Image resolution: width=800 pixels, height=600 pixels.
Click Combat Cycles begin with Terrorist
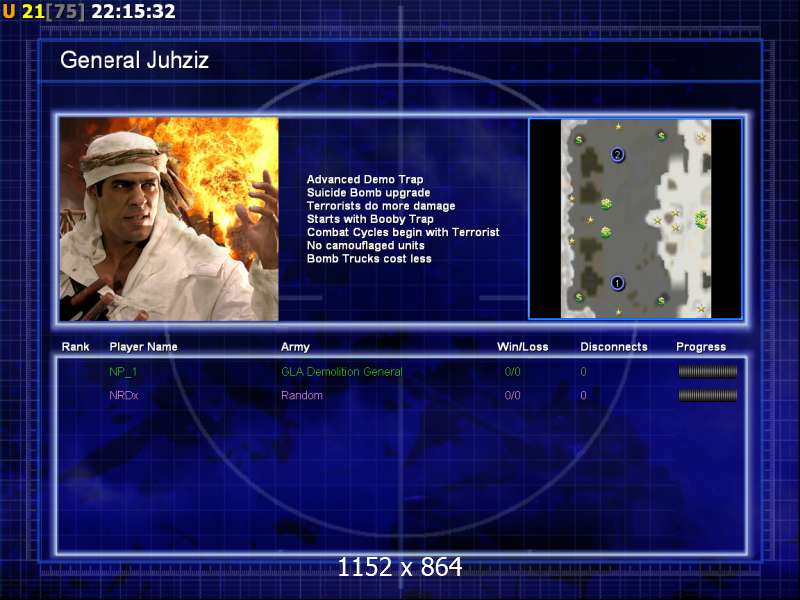pos(403,232)
